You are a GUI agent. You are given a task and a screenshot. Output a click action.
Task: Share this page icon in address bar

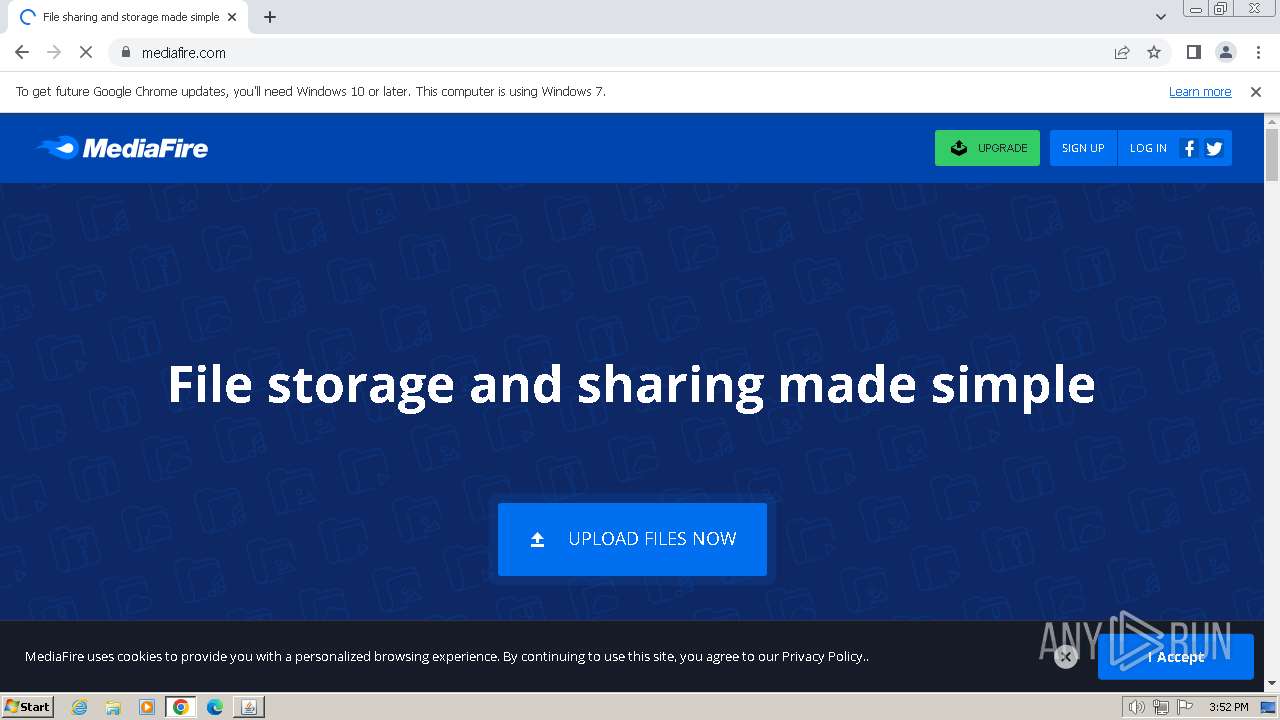point(1122,52)
